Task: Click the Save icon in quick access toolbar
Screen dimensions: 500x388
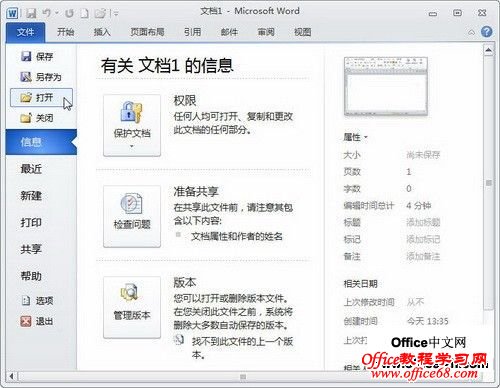Action: click(31, 13)
